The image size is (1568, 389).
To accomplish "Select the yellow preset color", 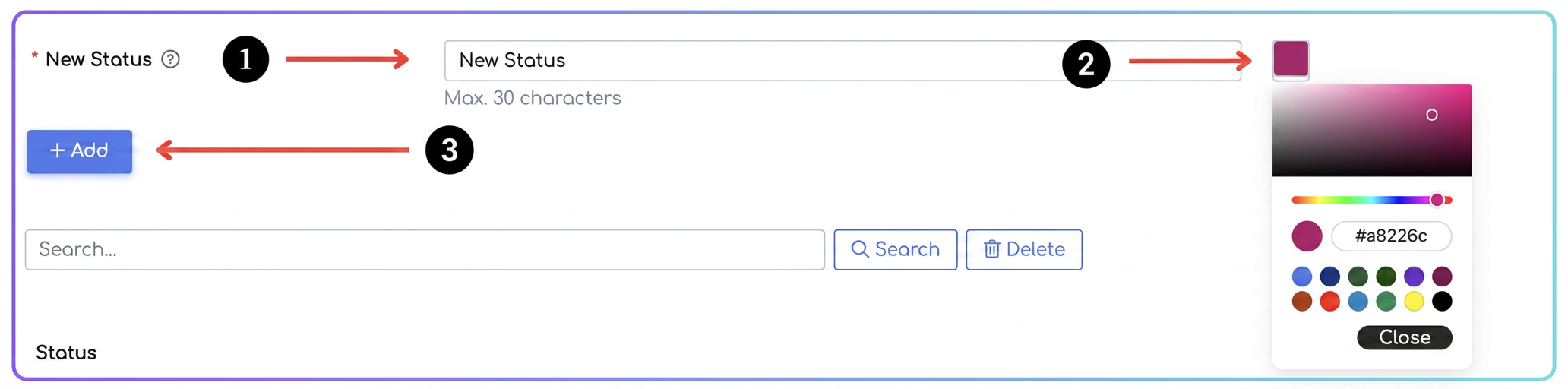I will pyautogui.click(x=1413, y=302).
